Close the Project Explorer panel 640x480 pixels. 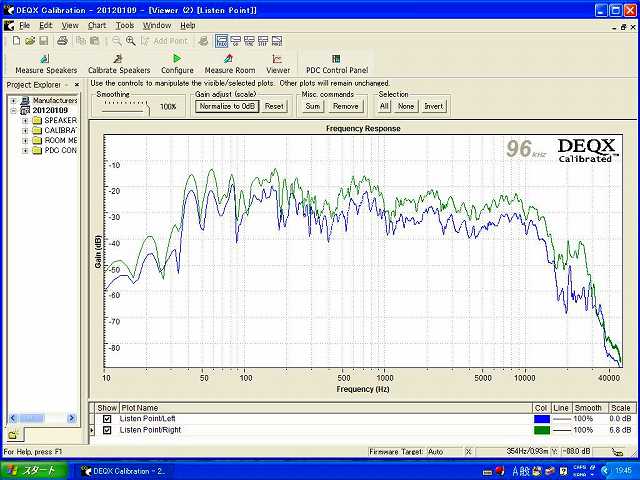click(76, 85)
